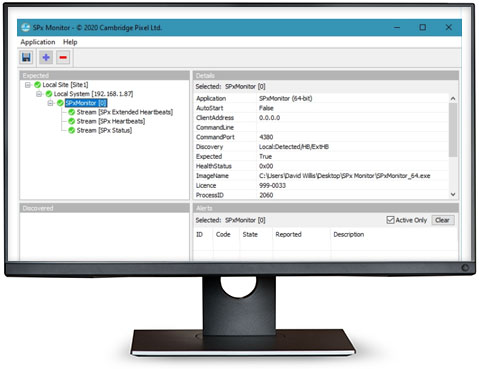This screenshot has height=369, width=479.
Task: Click the HealthStatus value 0x00
Action: [x=266, y=166]
